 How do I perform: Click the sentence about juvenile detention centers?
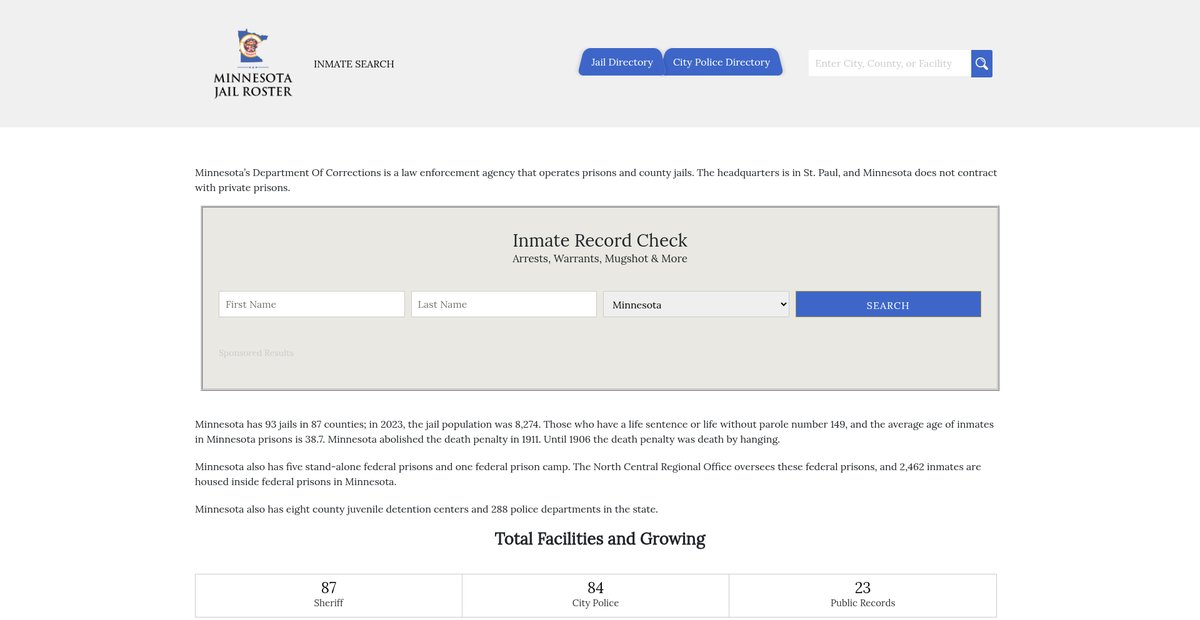coord(426,509)
